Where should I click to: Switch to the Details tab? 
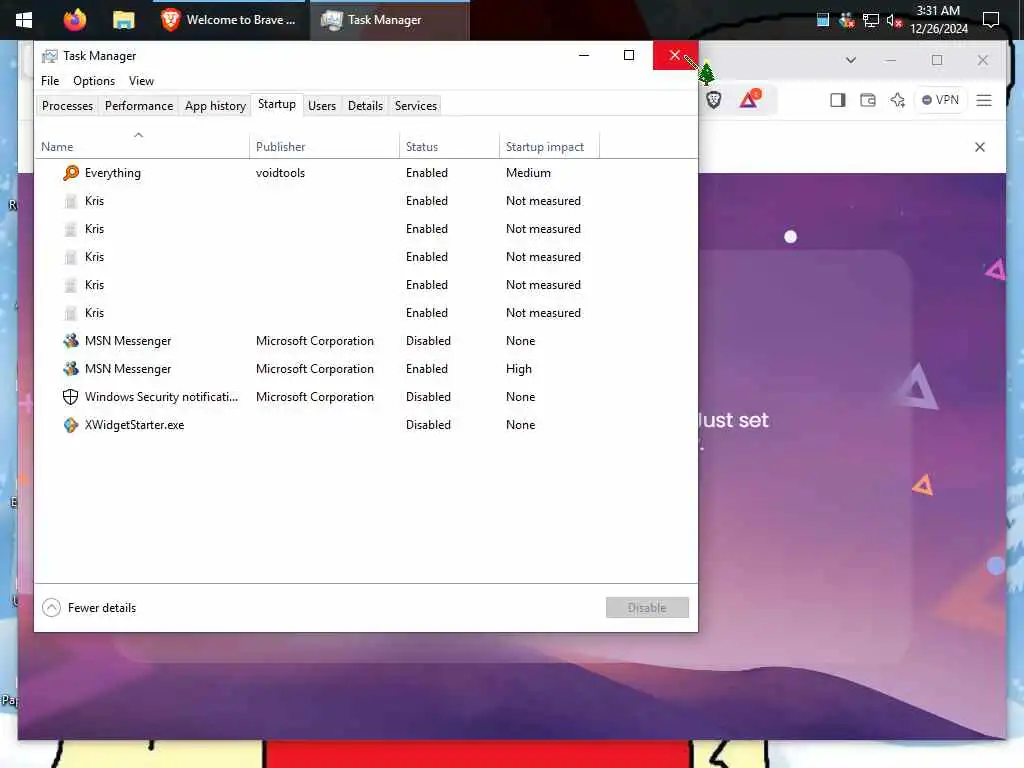(365, 106)
